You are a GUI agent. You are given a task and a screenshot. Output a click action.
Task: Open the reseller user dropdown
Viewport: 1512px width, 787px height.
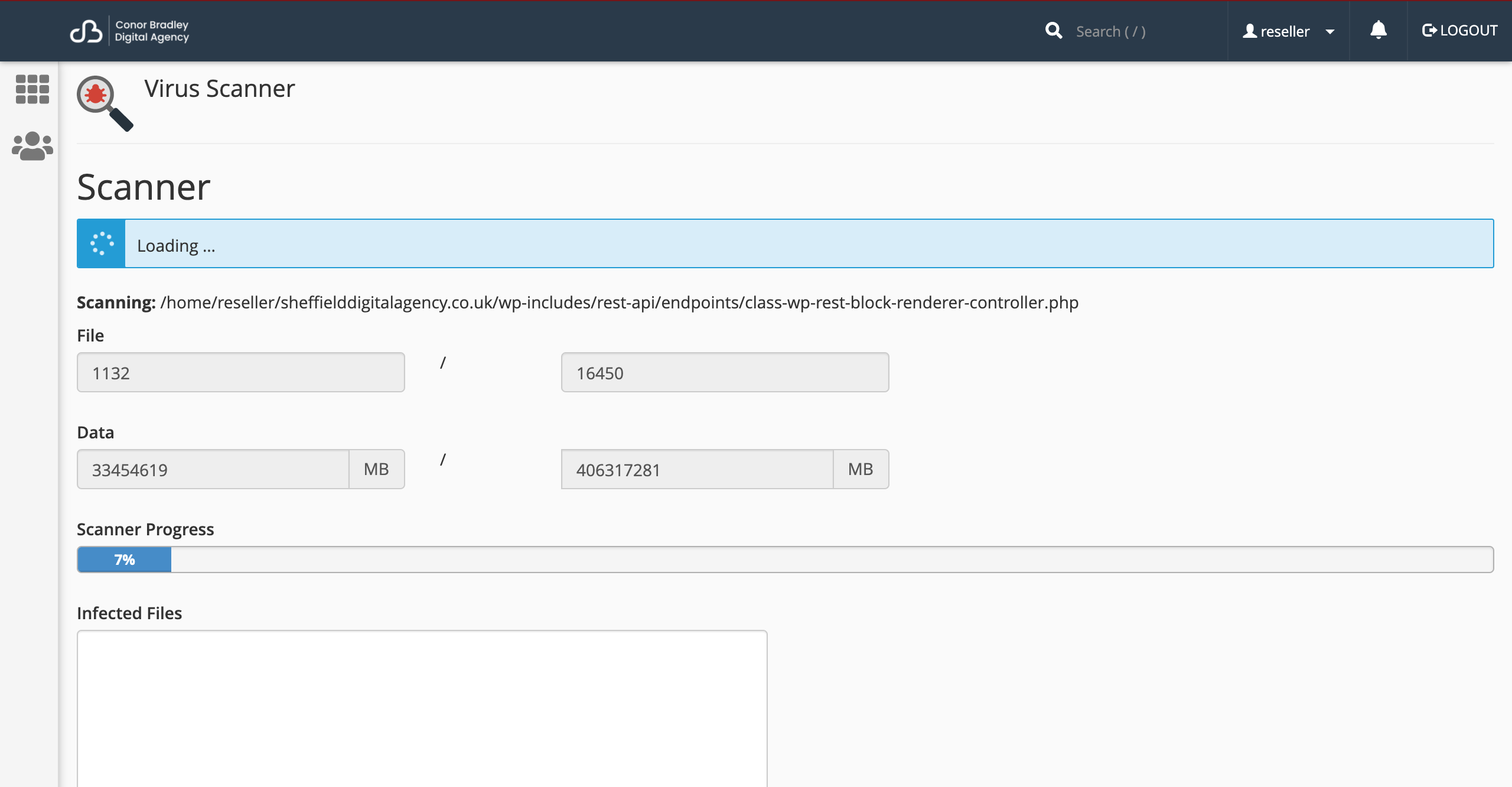[x=1289, y=31]
